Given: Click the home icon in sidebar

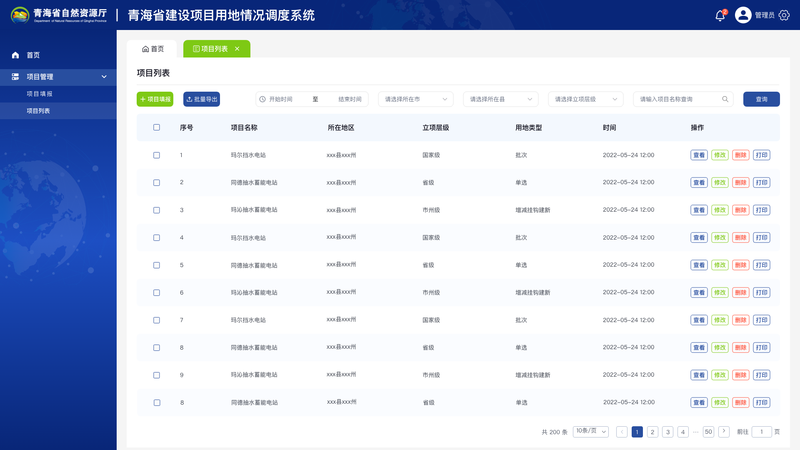Looking at the screenshot, I should pyautogui.click(x=15, y=55).
